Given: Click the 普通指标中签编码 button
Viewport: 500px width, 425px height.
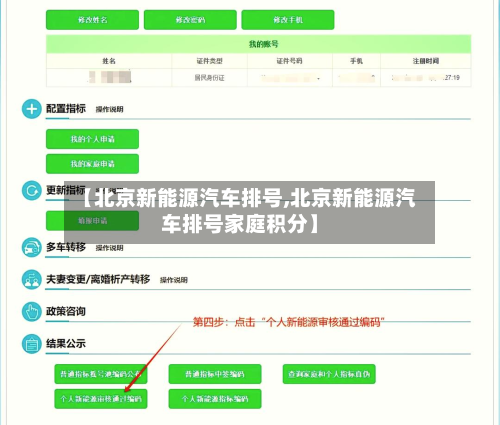Looking at the screenshot, I should coord(215,374).
